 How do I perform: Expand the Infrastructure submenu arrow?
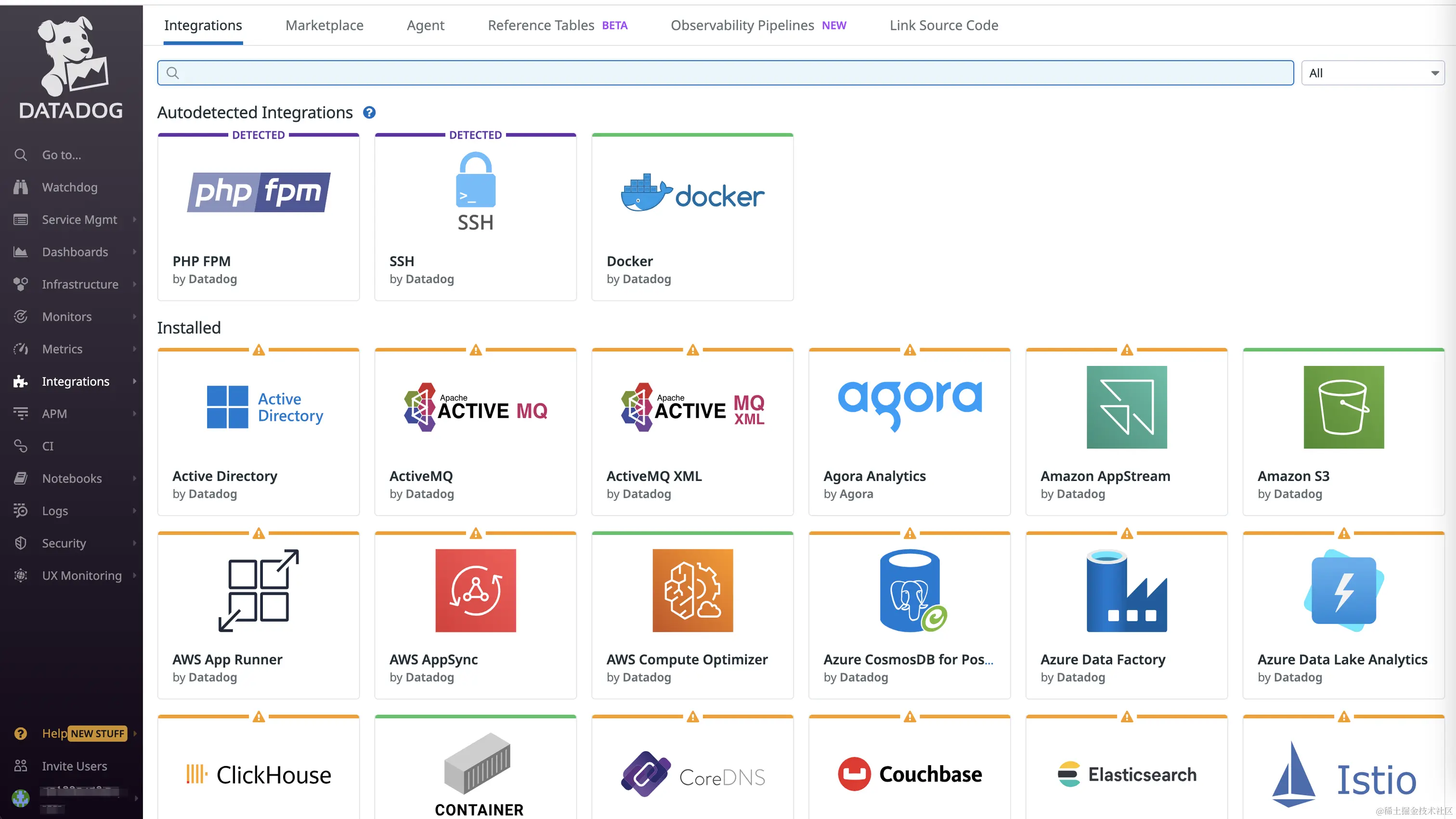pyautogui.click(x=134, y=284)
